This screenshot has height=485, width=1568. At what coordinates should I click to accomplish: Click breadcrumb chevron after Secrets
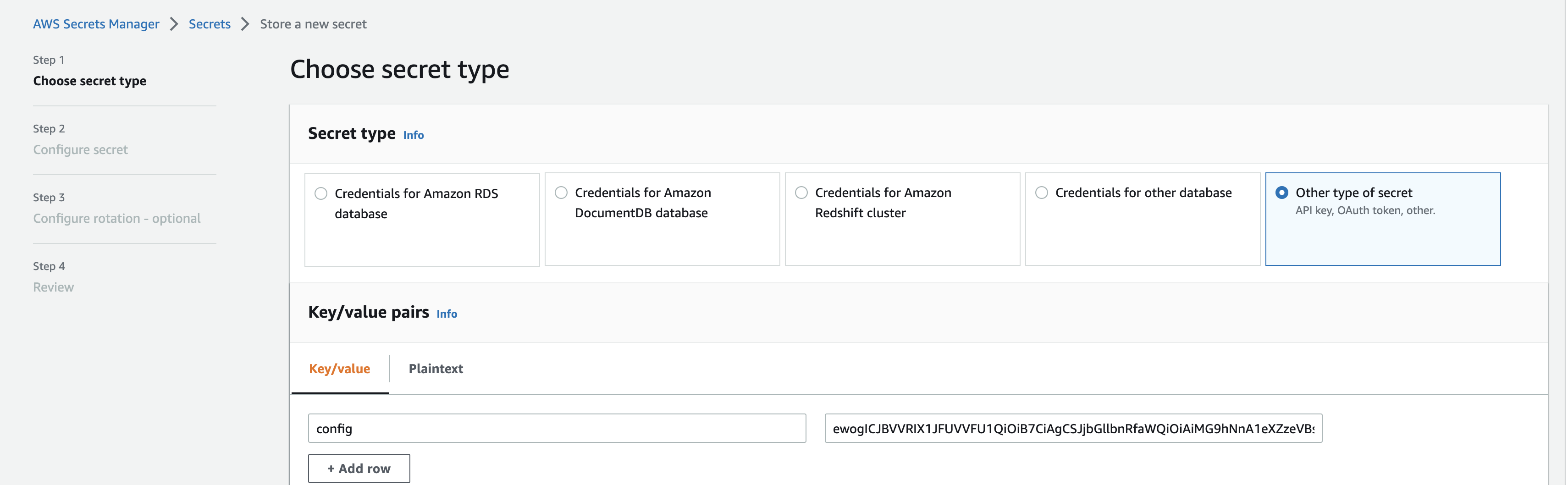[x=245, y=24]
